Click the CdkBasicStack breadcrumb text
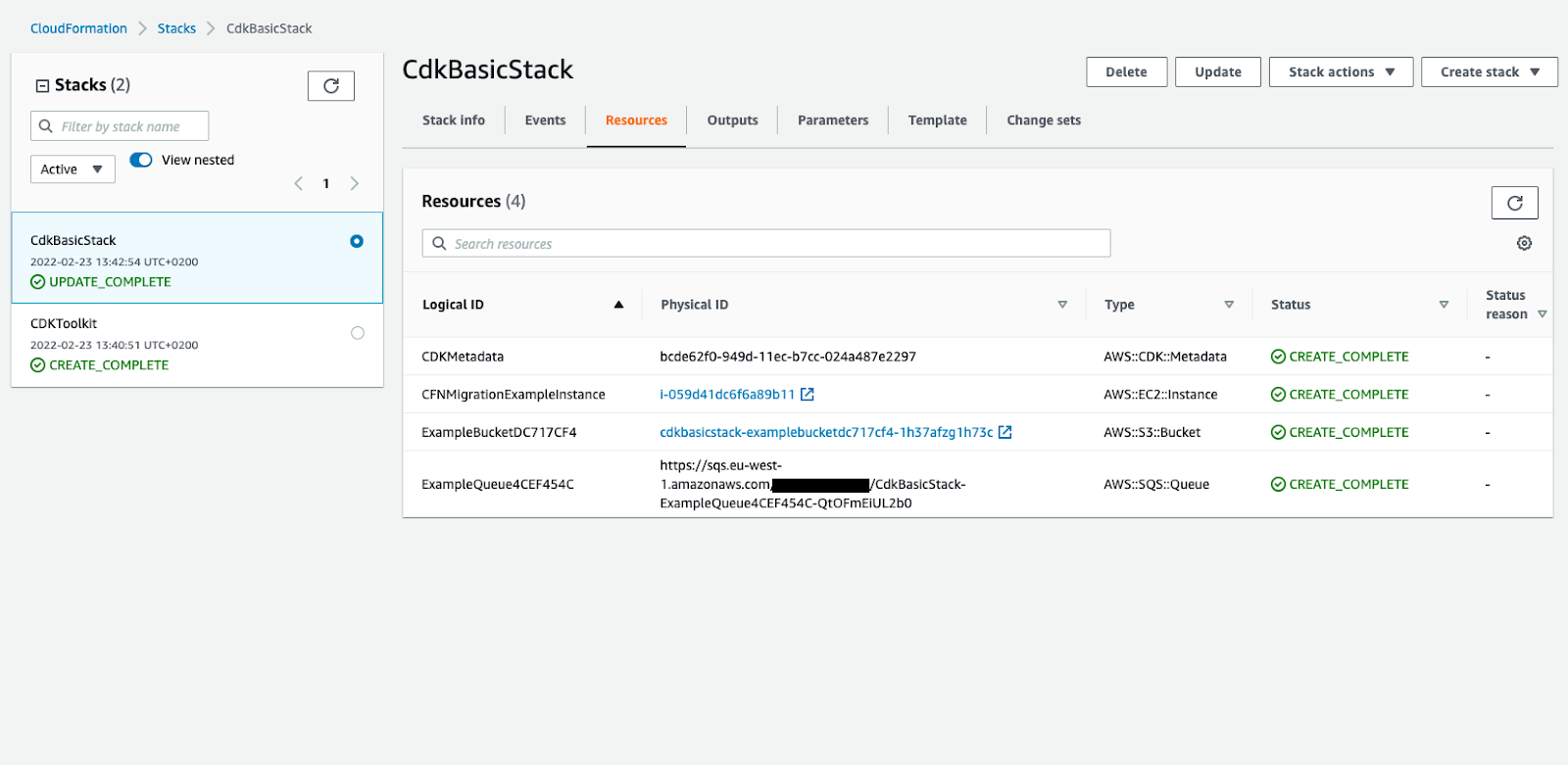Screen dimensions: 1568x765 269,28
